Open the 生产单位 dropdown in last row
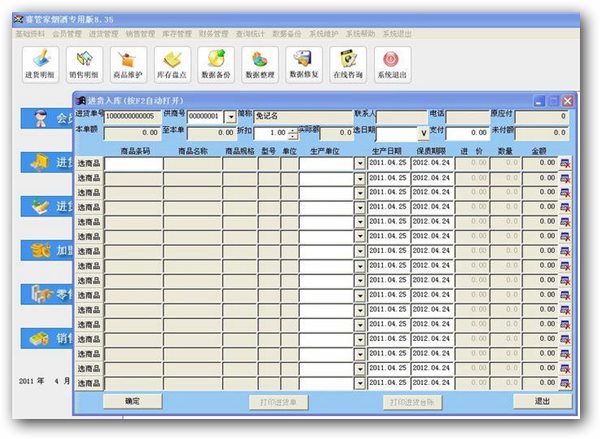The width and height of the screenshot is (600, 439). (360, 383)
